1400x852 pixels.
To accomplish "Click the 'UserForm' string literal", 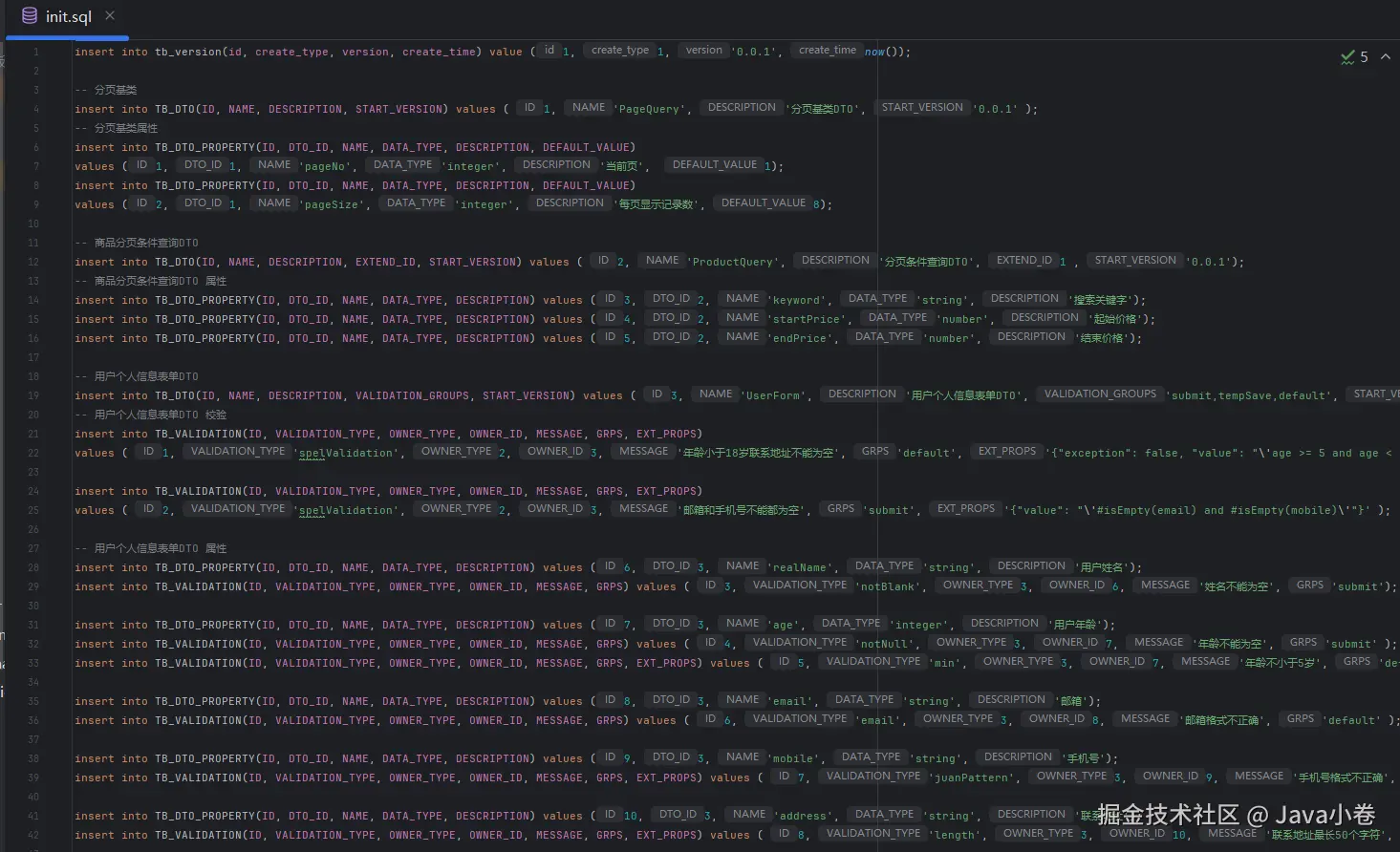I will [x=773, y=395].
